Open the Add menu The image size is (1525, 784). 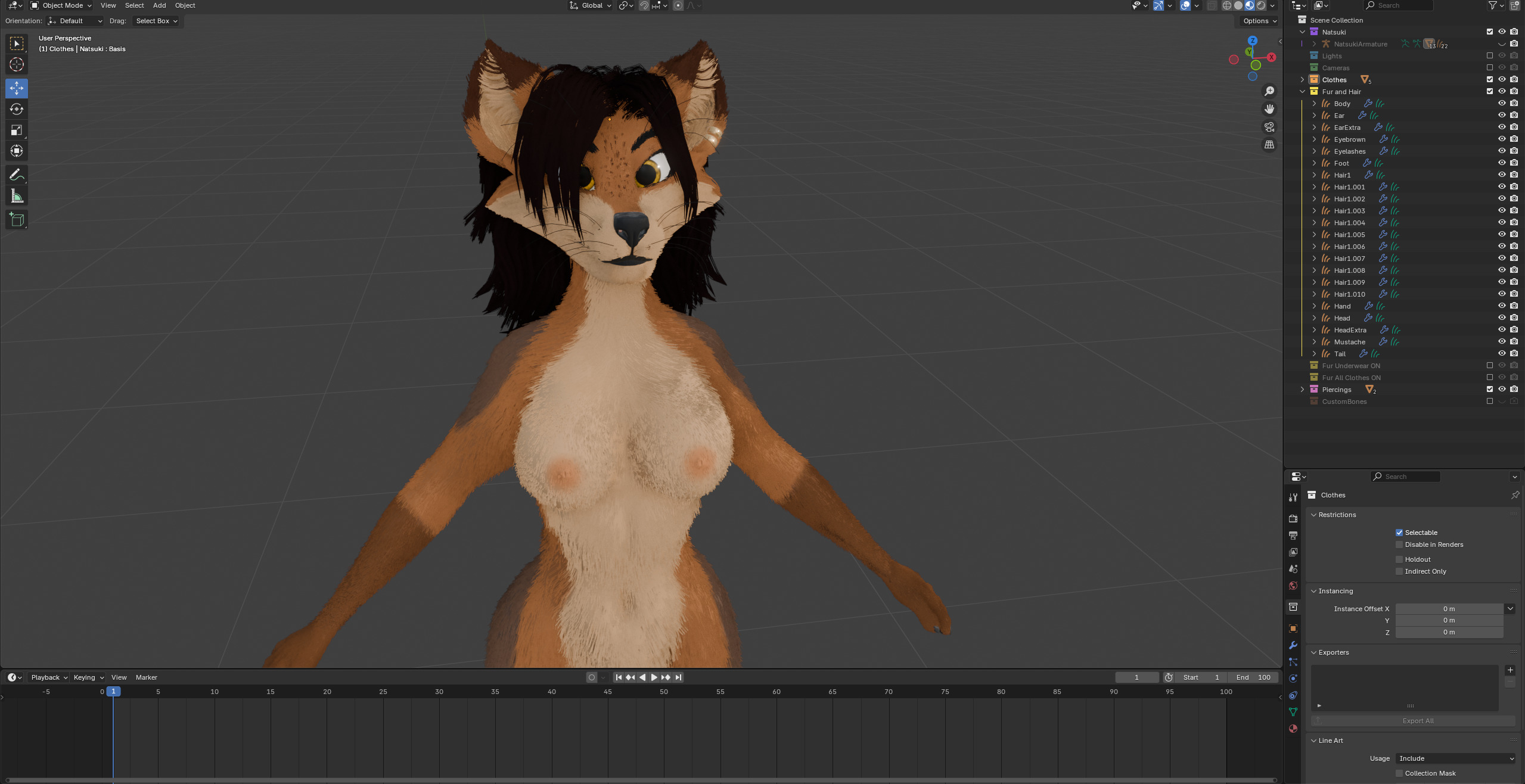point(159,5)
